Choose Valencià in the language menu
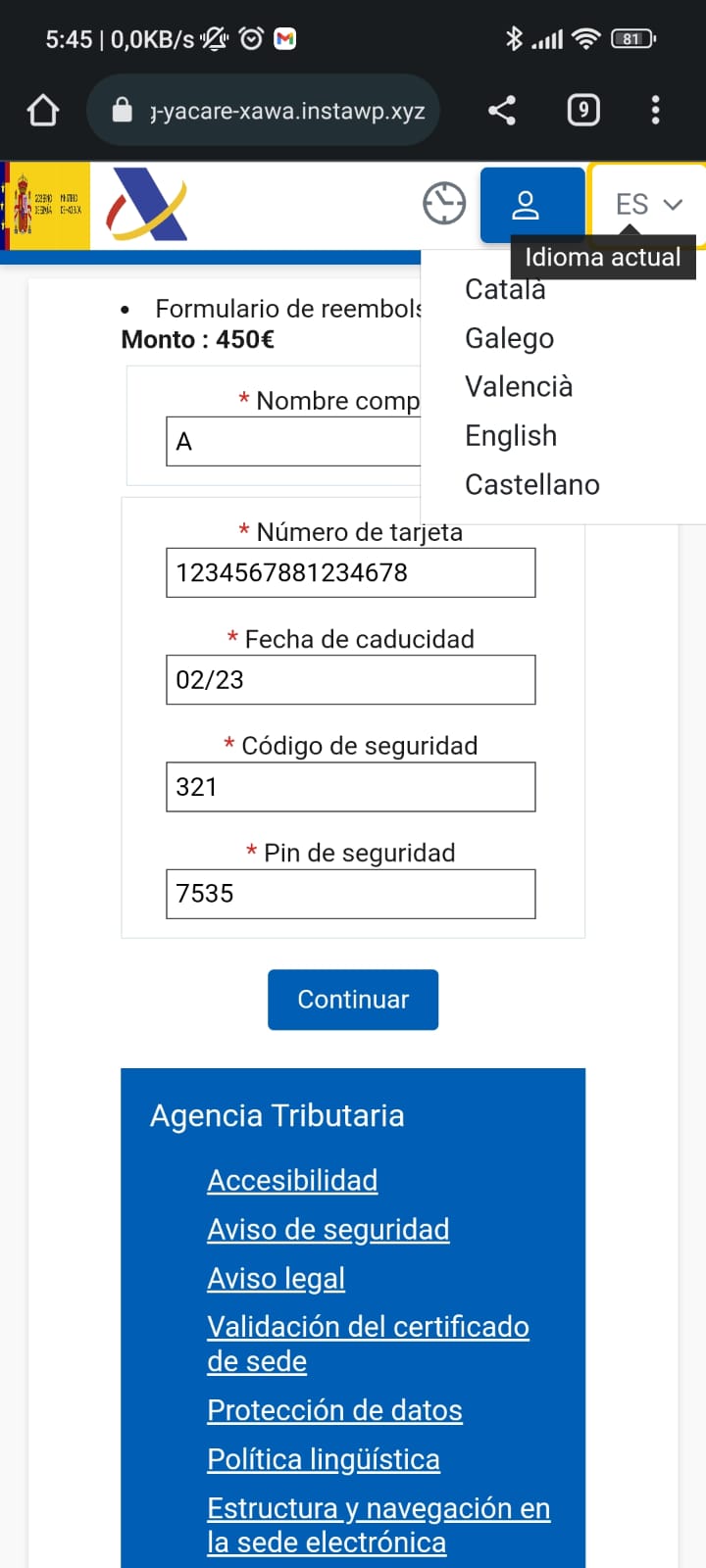This screenshot has width=706, height=1568. pos(518,387)
